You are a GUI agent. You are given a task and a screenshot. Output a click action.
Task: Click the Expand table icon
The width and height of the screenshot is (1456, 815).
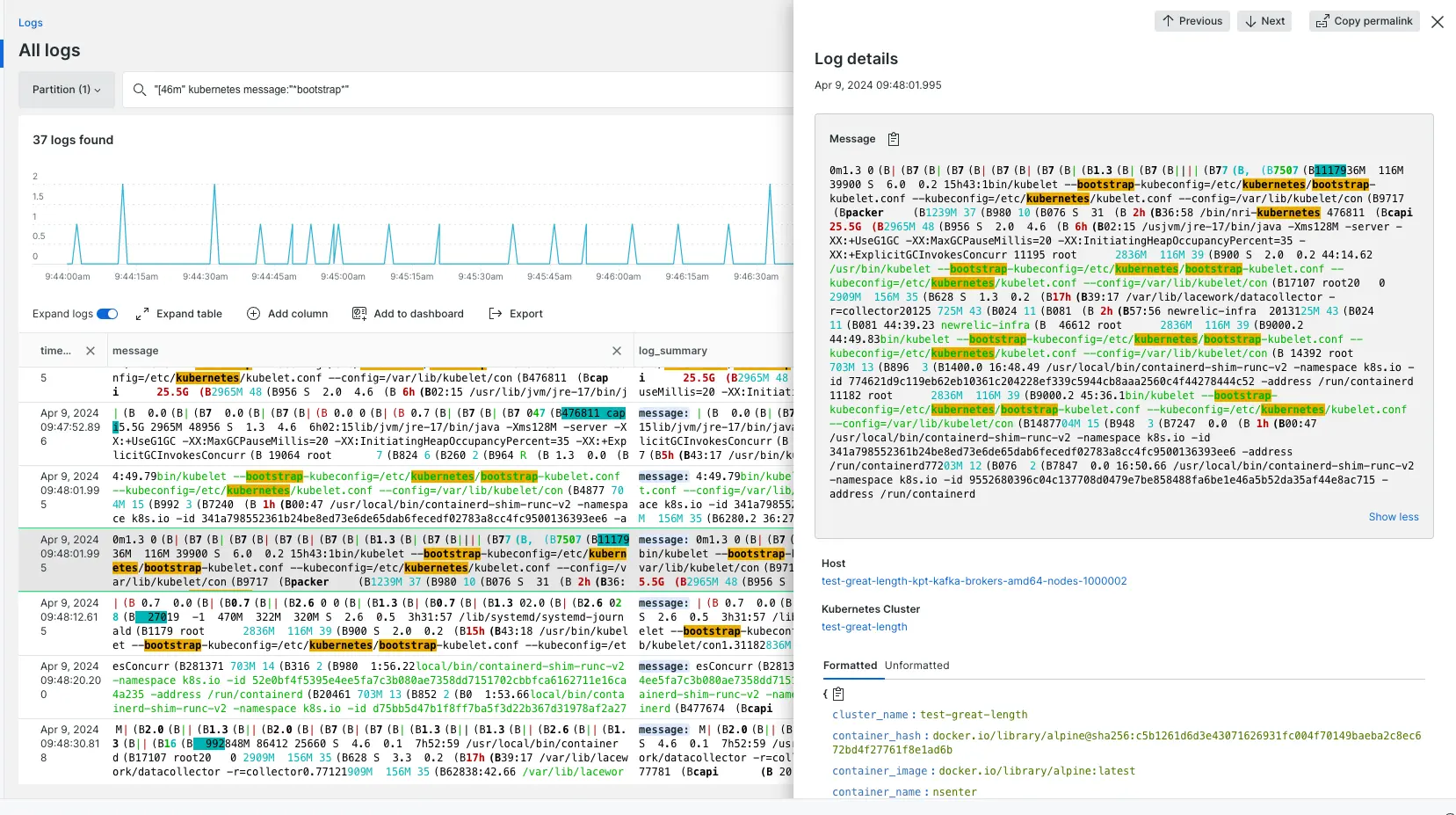pyautogui.click(x=142, y=313)
